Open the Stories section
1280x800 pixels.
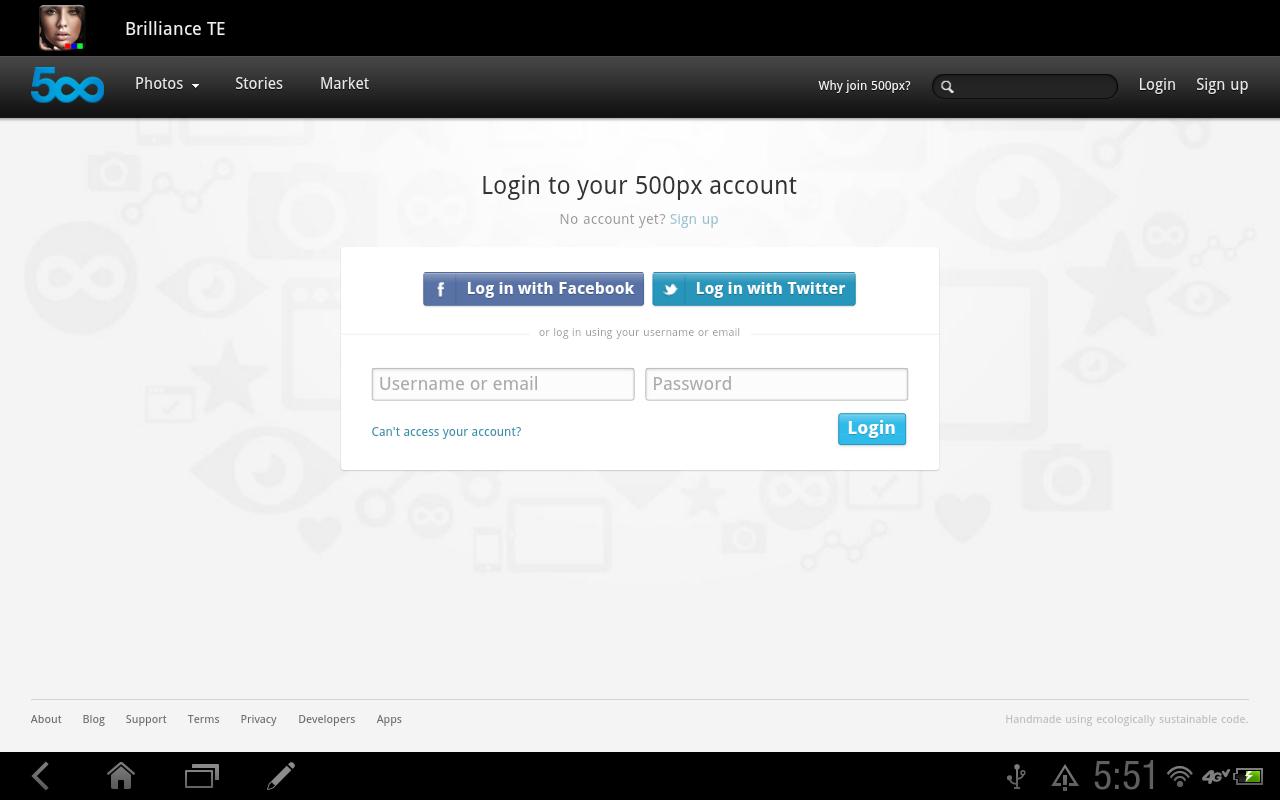pos(259,84)
